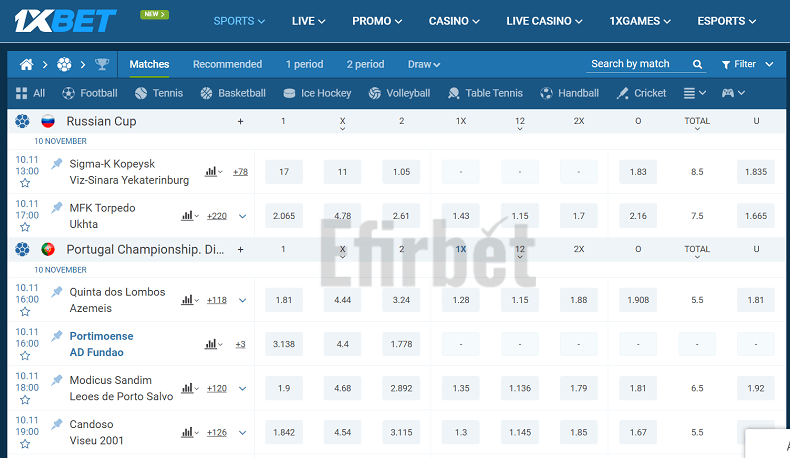
Task: Open the LIVE menu
Action: coord(308,21)
